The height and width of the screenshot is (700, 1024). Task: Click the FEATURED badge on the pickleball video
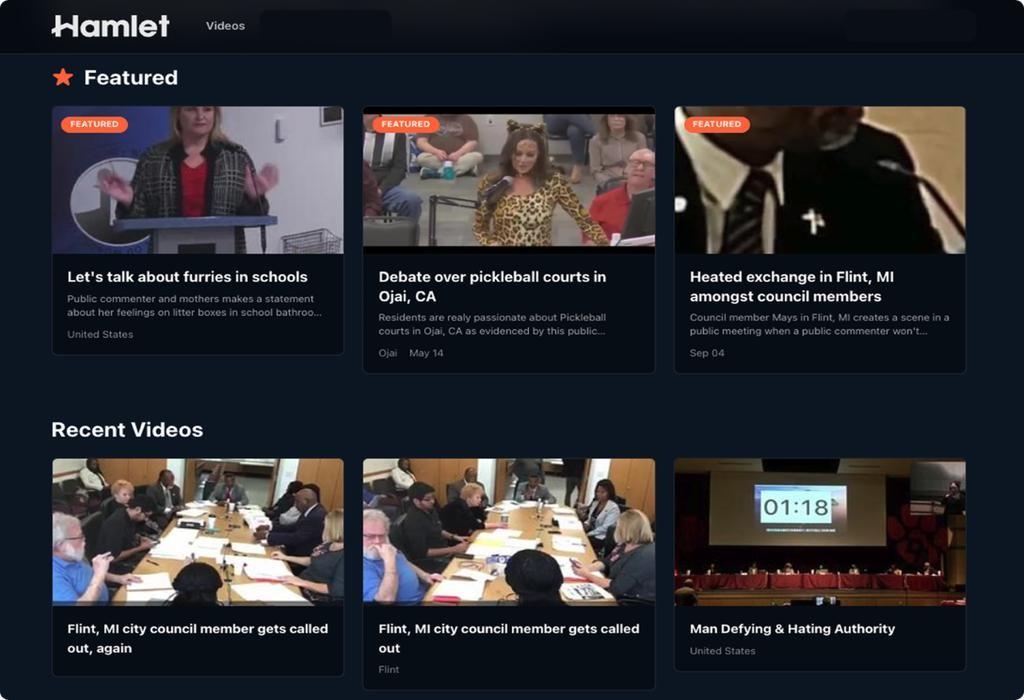(x=406, y=124)
